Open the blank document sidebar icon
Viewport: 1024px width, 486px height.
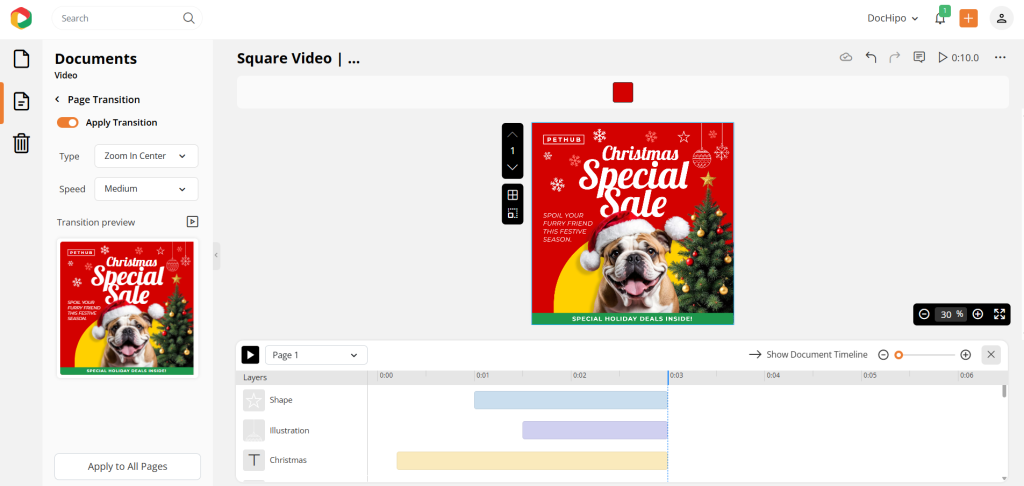(x=22, y=59)
